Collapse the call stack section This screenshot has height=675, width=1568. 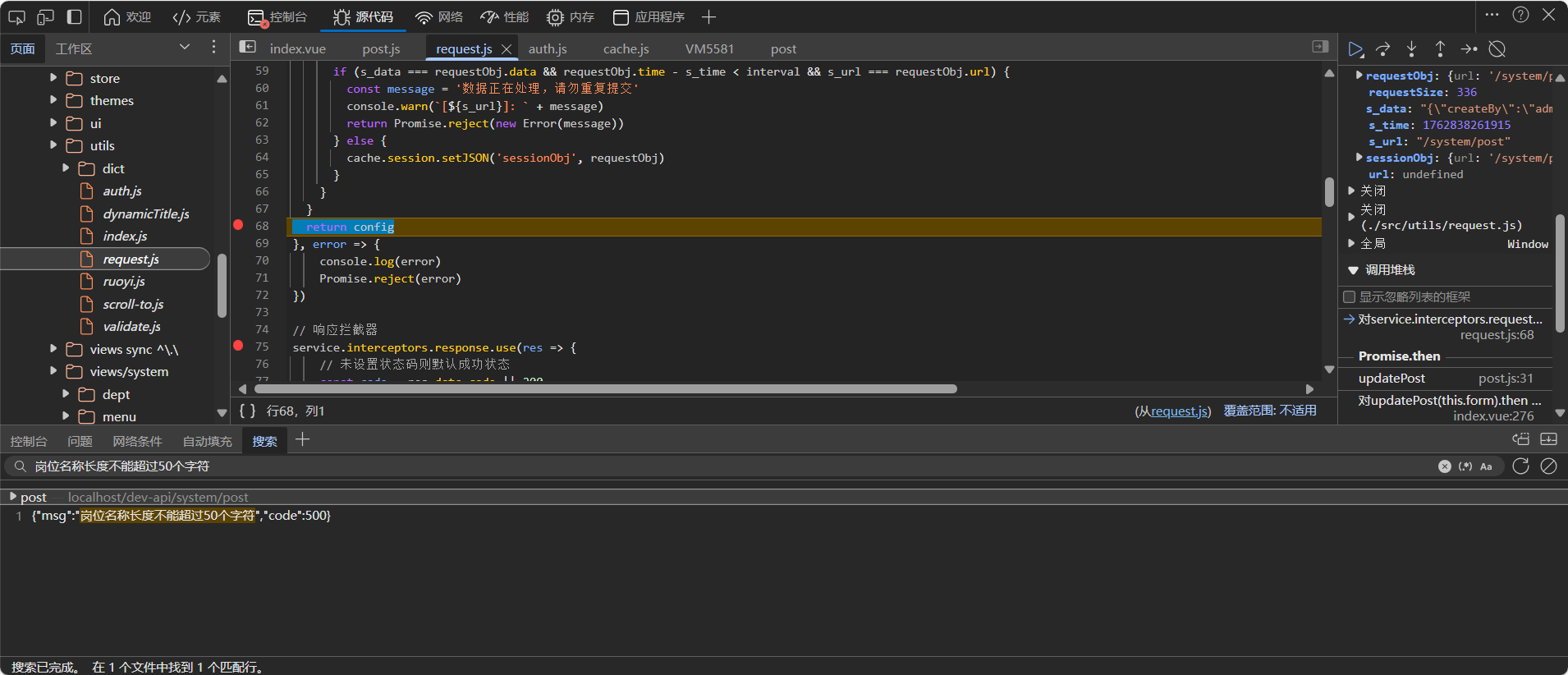coord(1353,270)
